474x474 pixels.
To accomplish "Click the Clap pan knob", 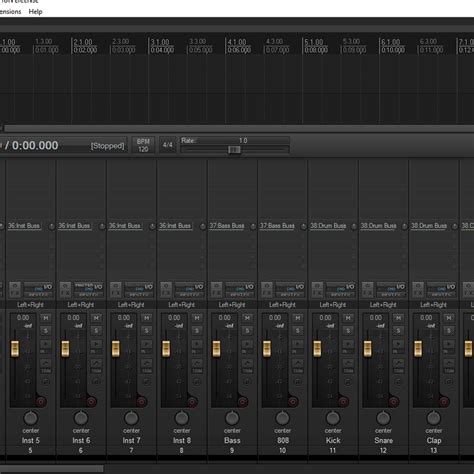I will [433, 418].
